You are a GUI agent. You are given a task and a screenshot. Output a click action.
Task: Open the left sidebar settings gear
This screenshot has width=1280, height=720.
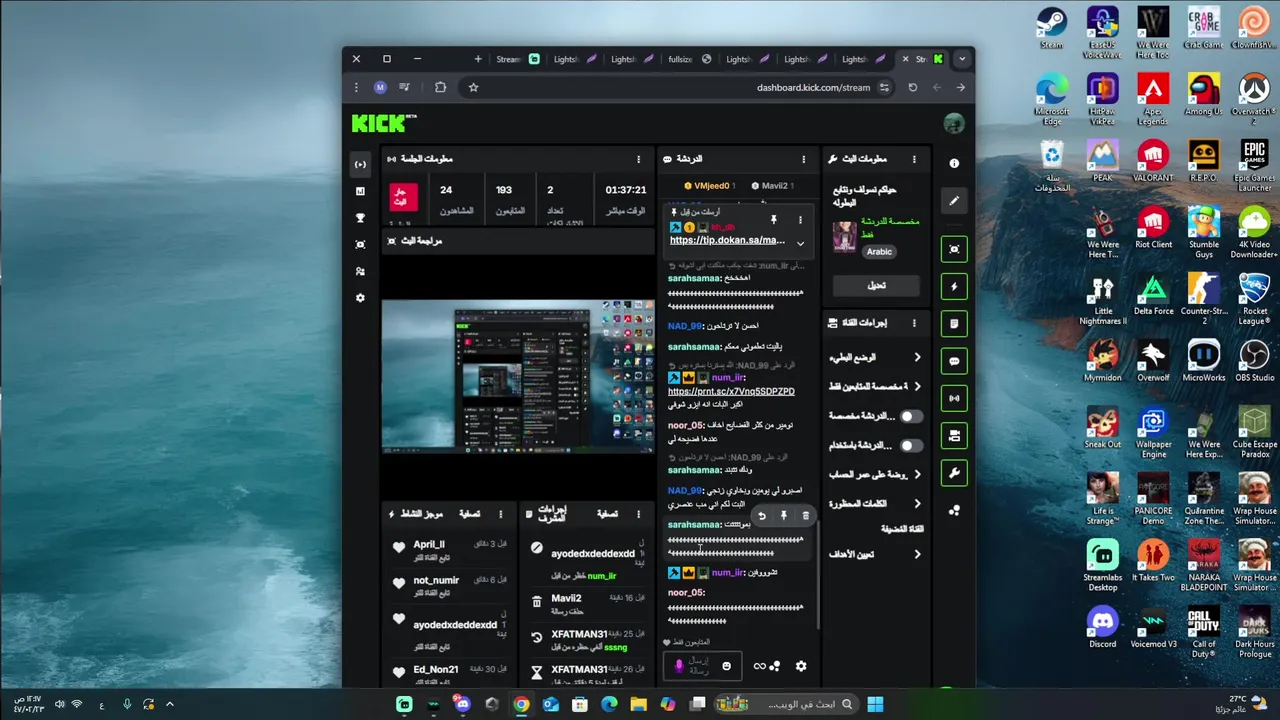click(x=361, y=298)
